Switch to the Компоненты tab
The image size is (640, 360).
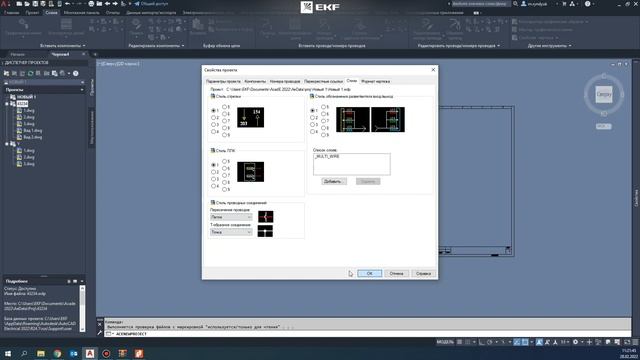click(255, 81)
